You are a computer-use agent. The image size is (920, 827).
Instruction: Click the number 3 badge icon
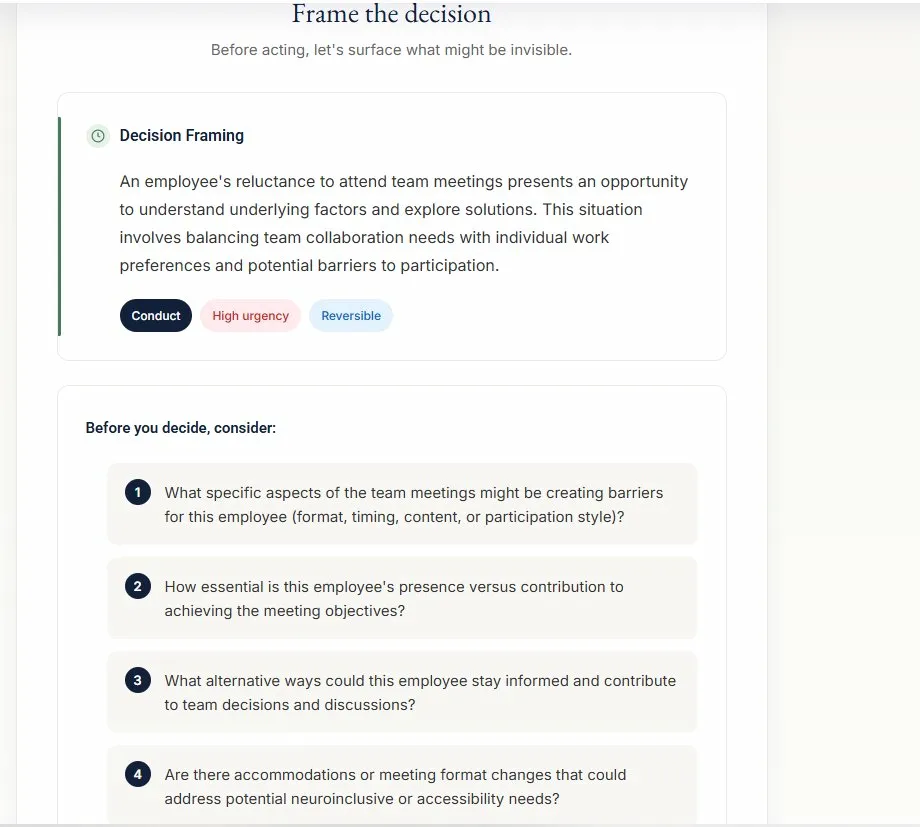[x=138, y=681]
